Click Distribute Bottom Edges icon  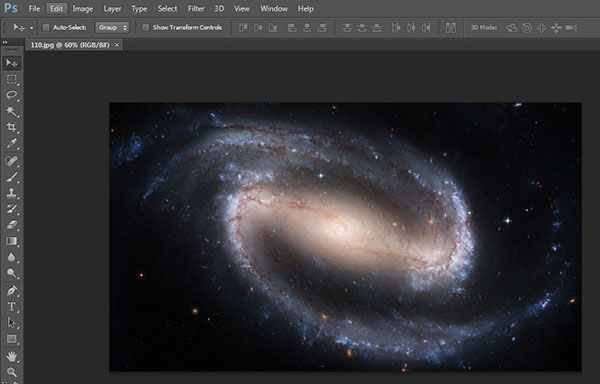[377, 28]
